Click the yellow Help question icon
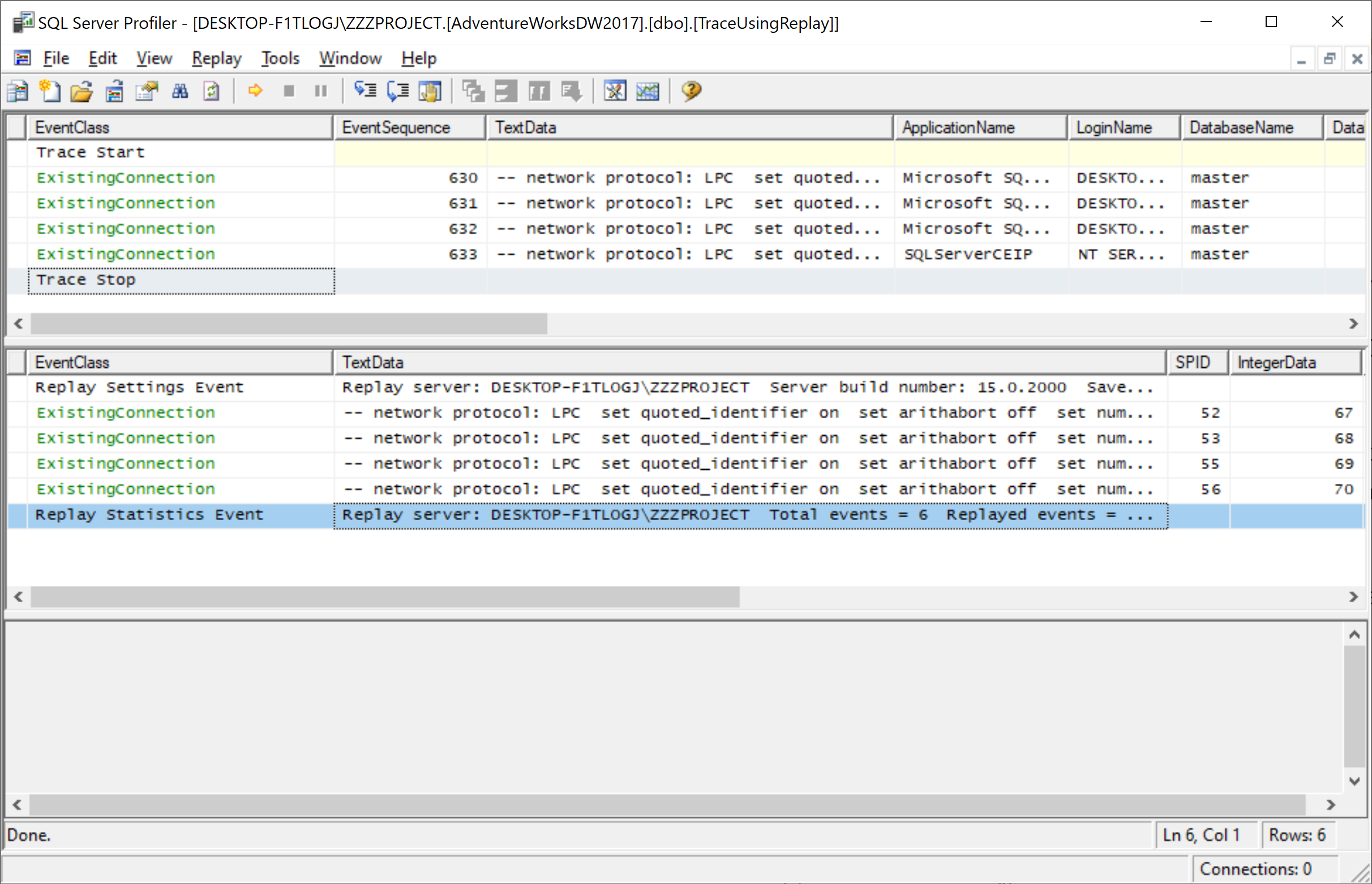 691,91
